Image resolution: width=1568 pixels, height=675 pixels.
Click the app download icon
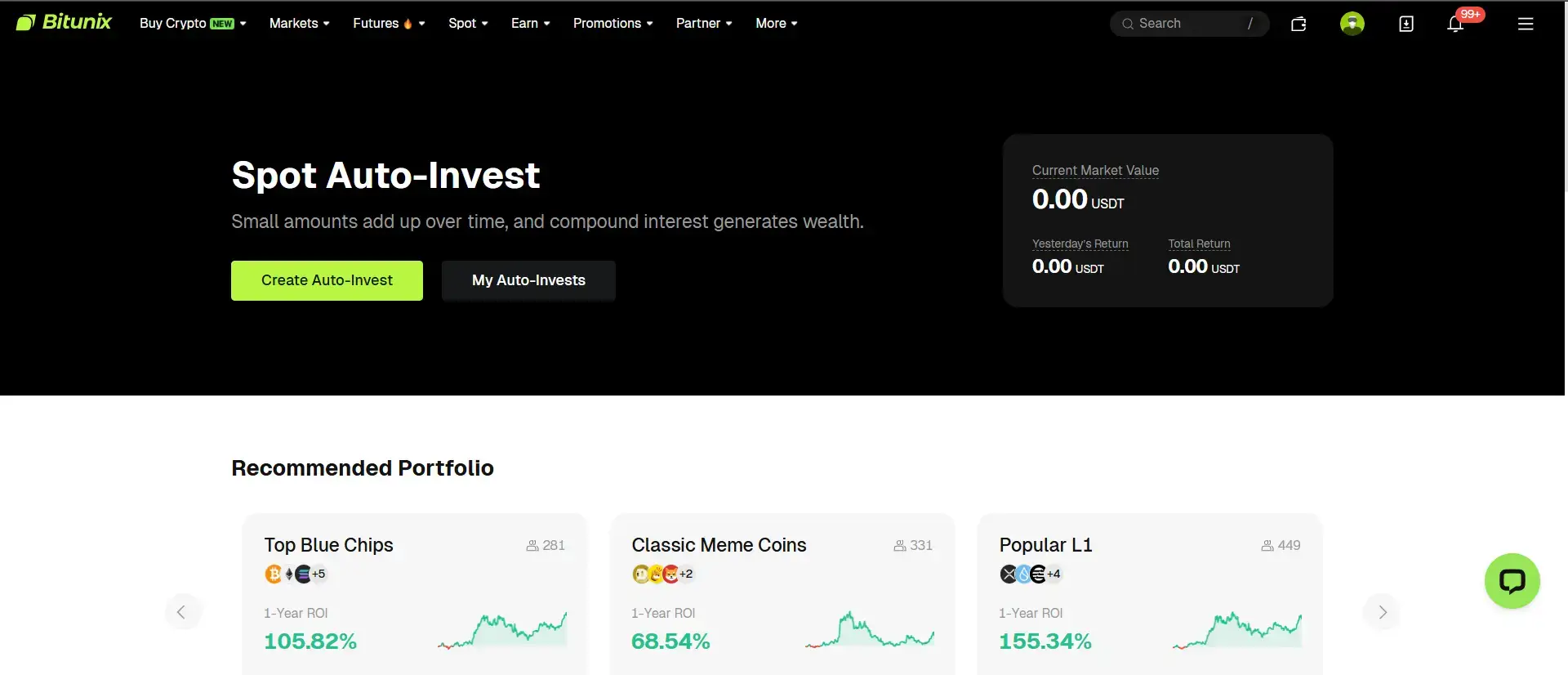click(1406, 24)
